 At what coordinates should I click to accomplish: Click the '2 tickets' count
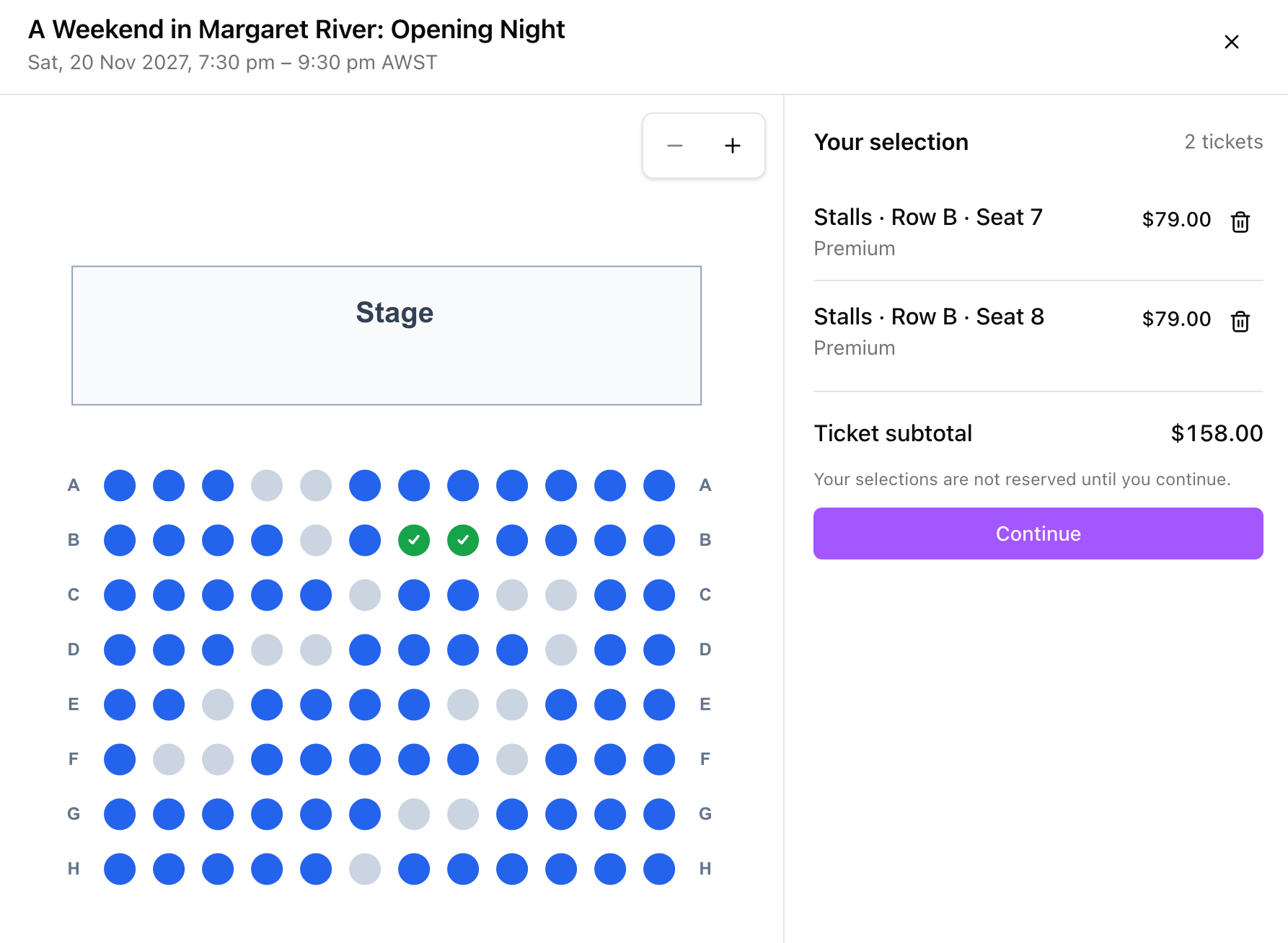(1224, 141)
